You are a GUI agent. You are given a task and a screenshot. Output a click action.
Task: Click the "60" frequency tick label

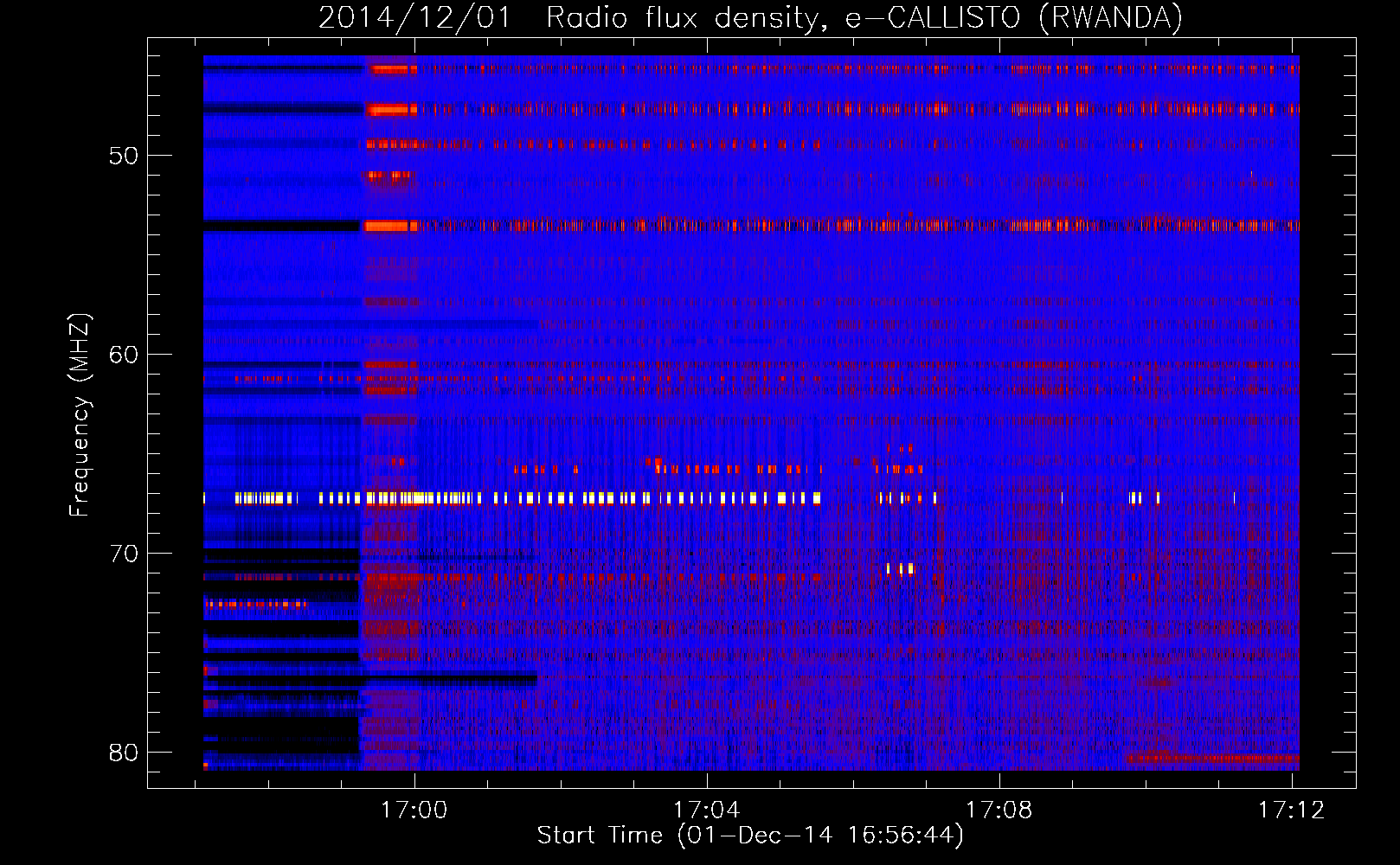click(x=124, y=356)
